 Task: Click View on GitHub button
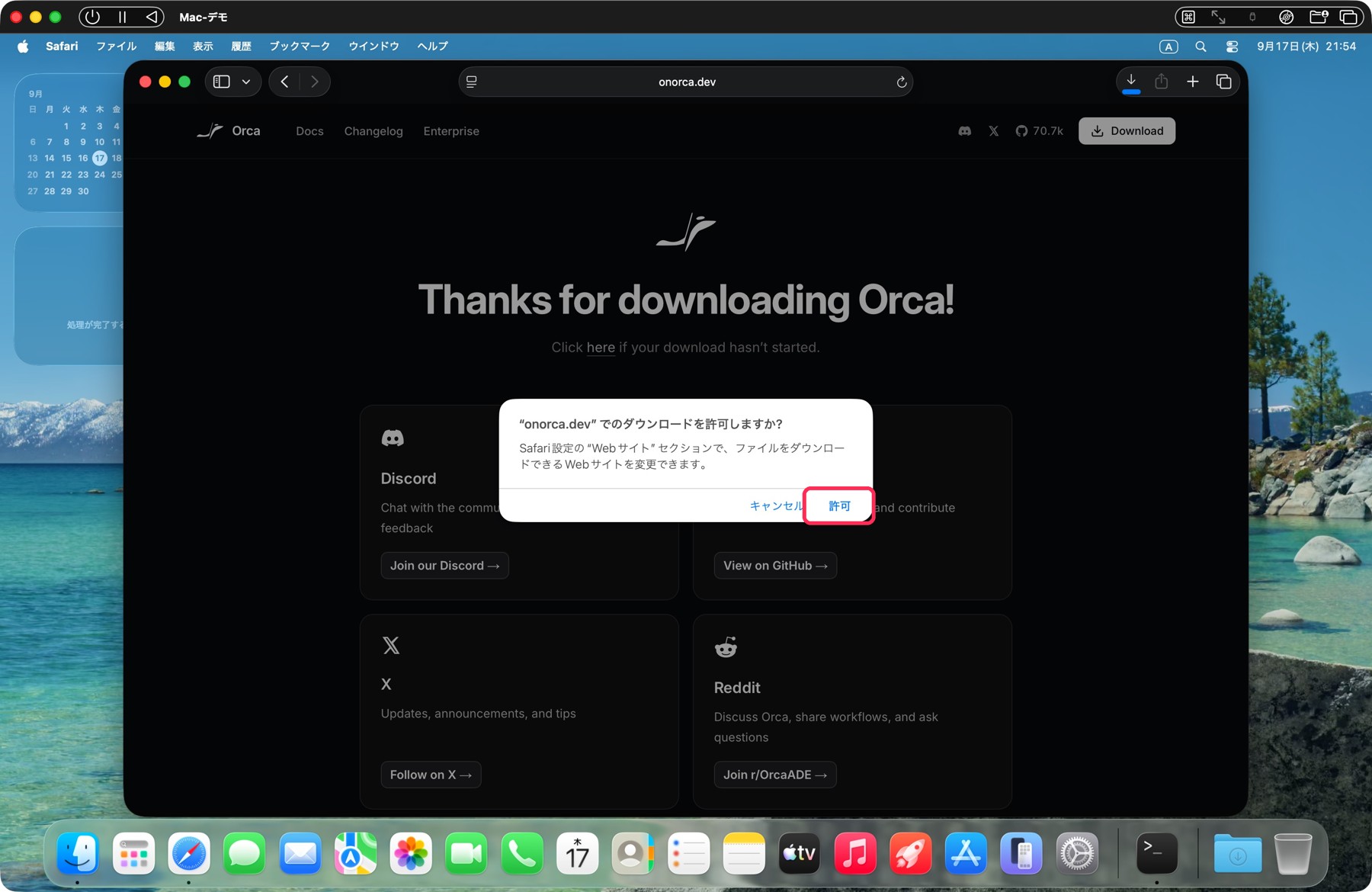pyautogui.click(x=775, y=566)
